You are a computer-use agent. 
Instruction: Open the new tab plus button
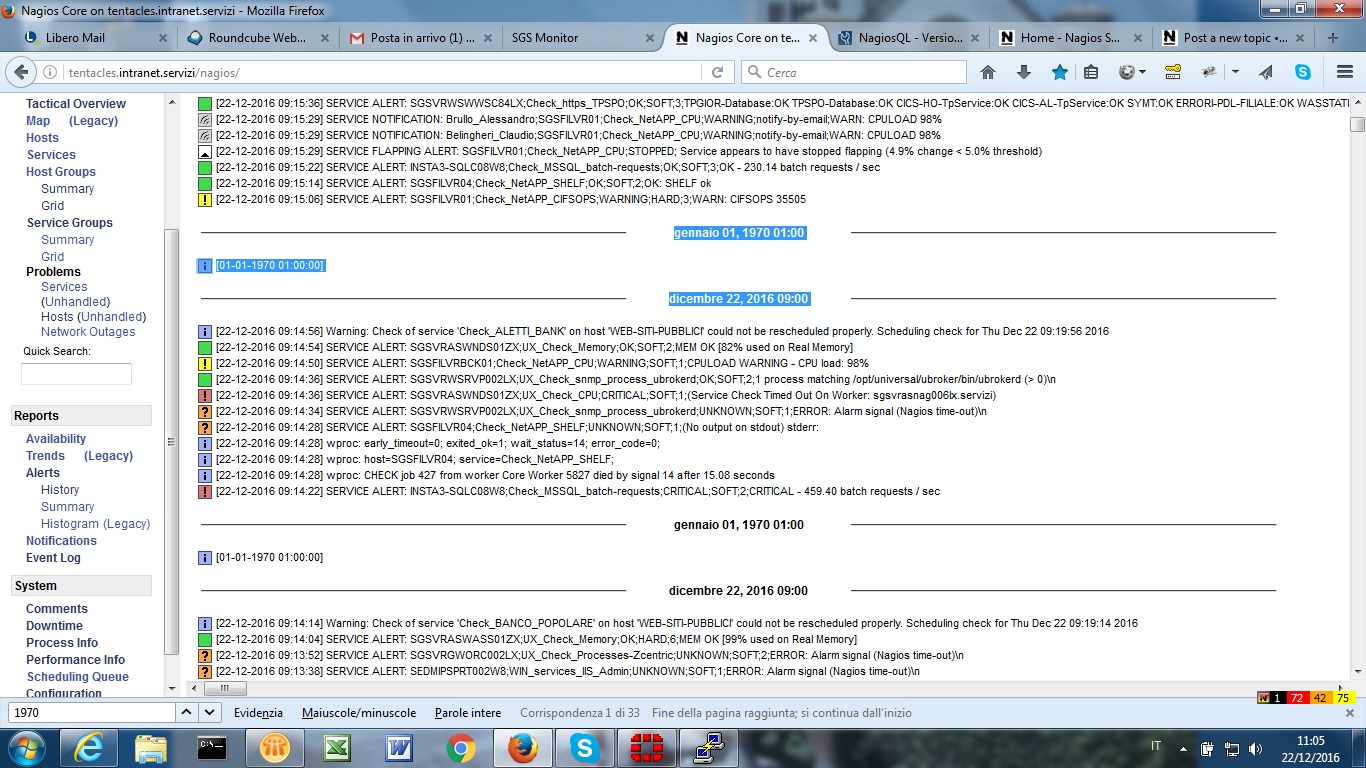(1332, 38)
